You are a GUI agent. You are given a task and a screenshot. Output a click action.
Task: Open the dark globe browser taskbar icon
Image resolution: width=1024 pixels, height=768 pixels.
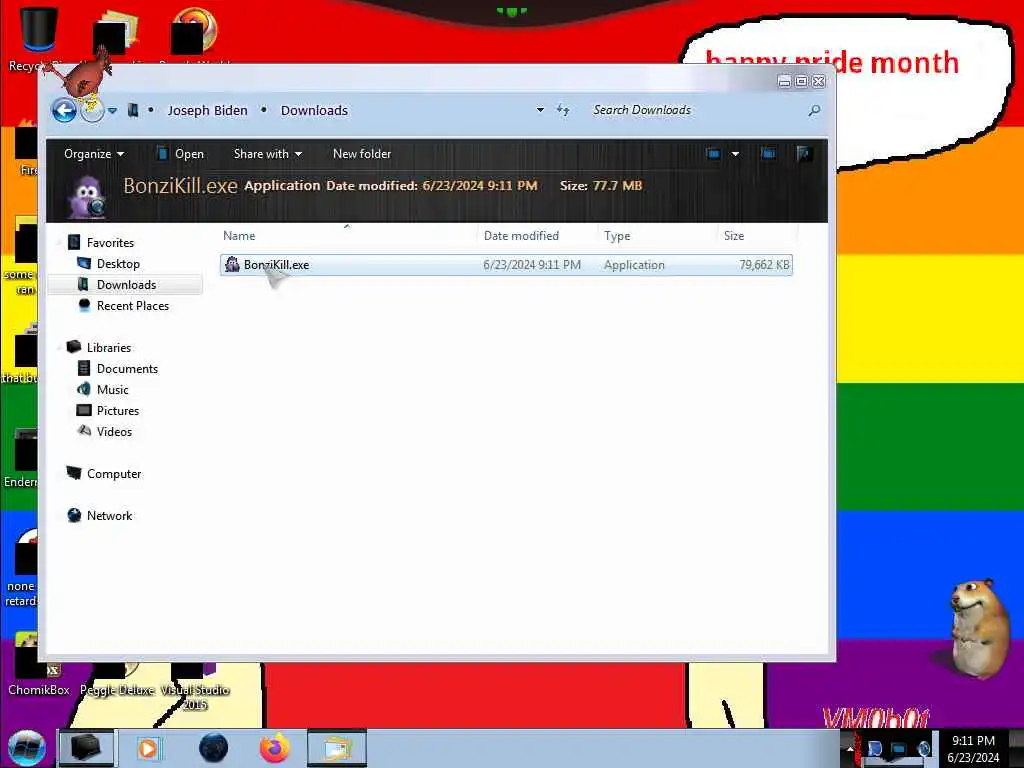point(214,748)
